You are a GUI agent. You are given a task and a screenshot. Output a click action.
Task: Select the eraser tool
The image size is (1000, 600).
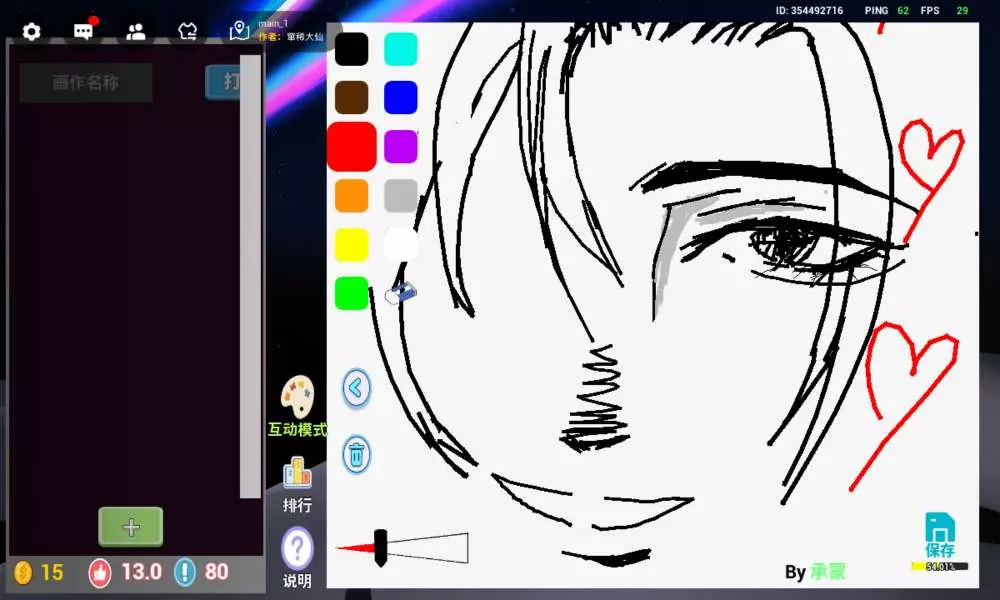(401, 293)
